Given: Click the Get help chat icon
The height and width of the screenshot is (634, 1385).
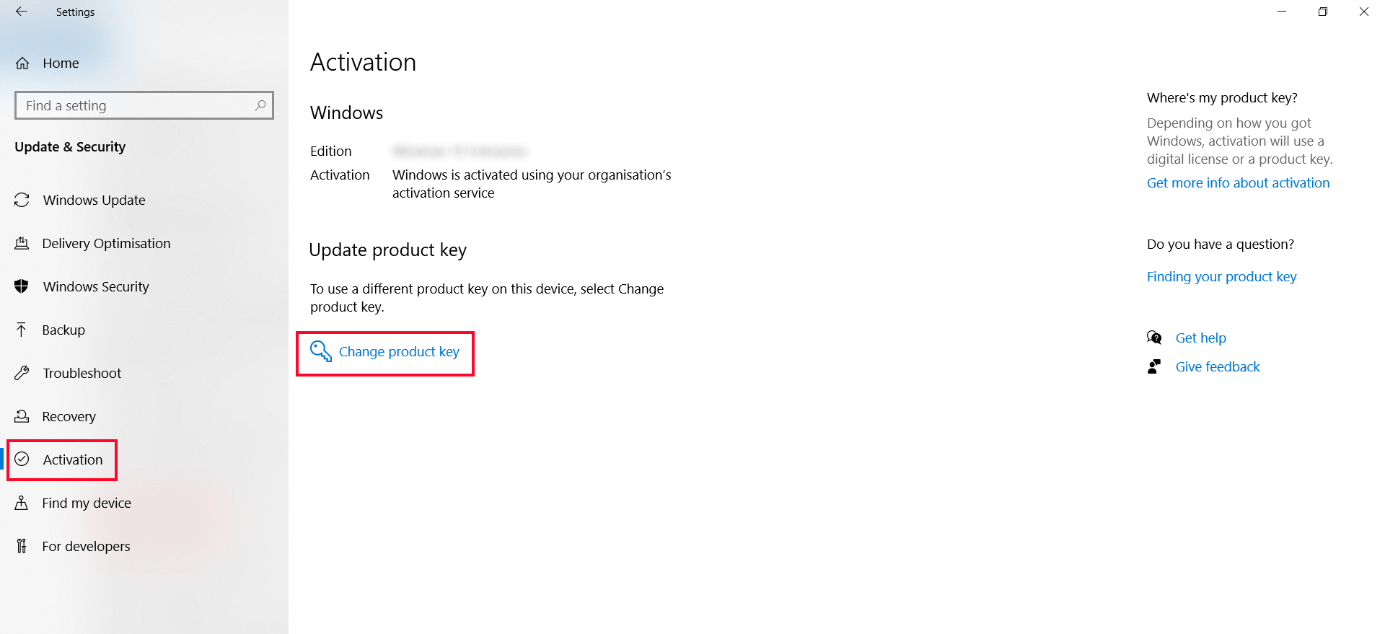Looking at the screenshot, I should point(1155,338).
